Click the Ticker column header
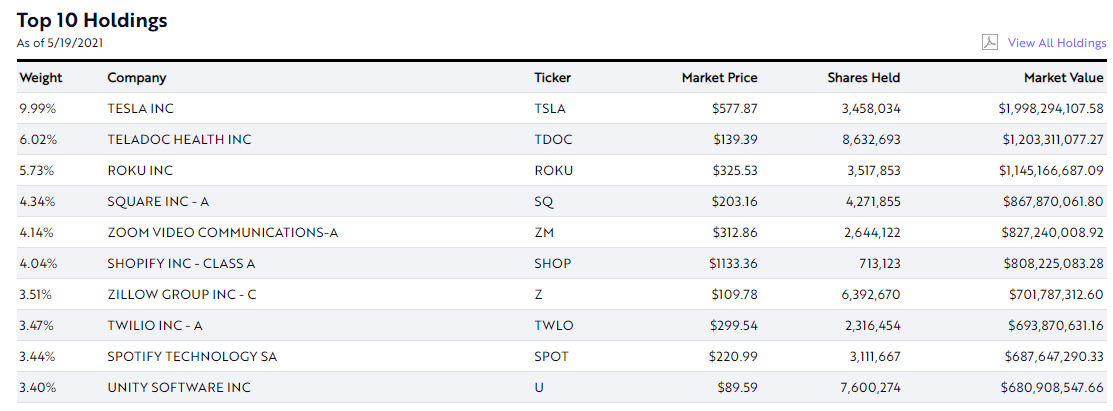Viewport: 1113px width, 411px height. [553, 78]
